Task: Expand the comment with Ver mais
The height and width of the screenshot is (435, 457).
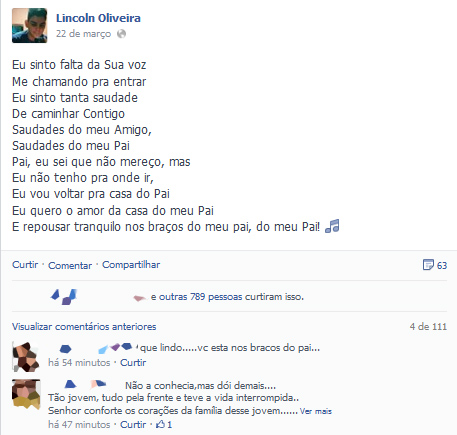Action: coord(316,411)
